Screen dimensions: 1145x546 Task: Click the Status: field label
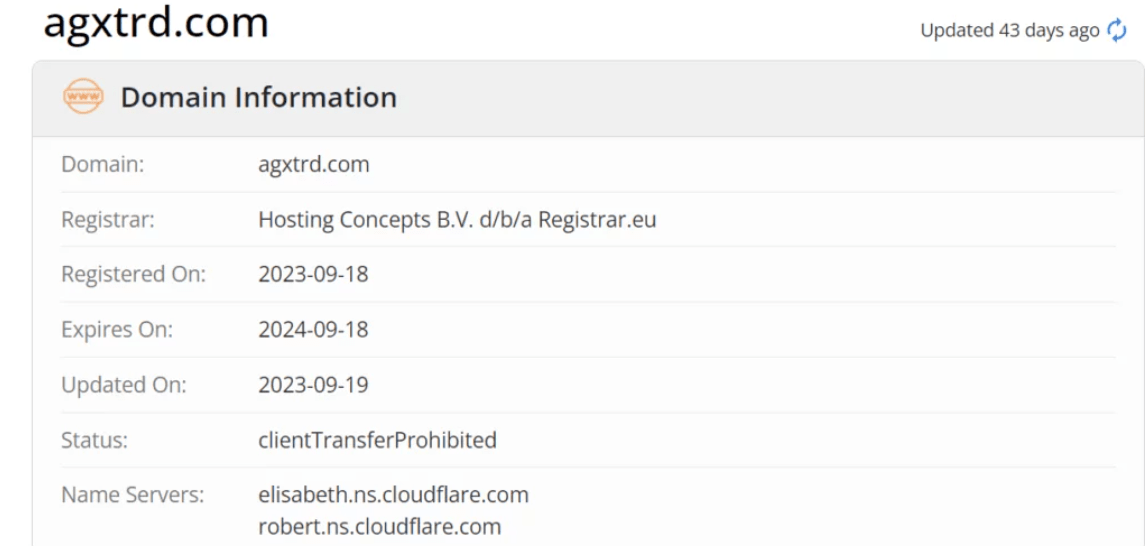95,440
